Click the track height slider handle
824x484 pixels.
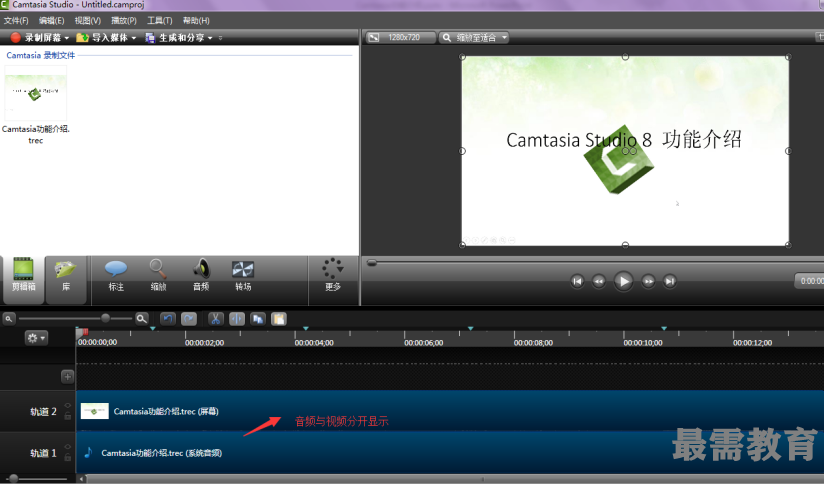(x=14, y=478)
